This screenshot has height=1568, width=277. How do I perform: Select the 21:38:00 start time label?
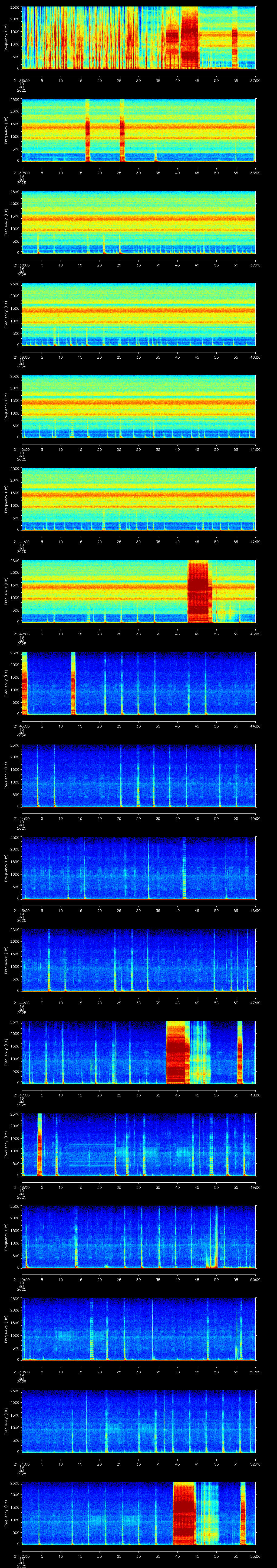(x=21, y=265)
